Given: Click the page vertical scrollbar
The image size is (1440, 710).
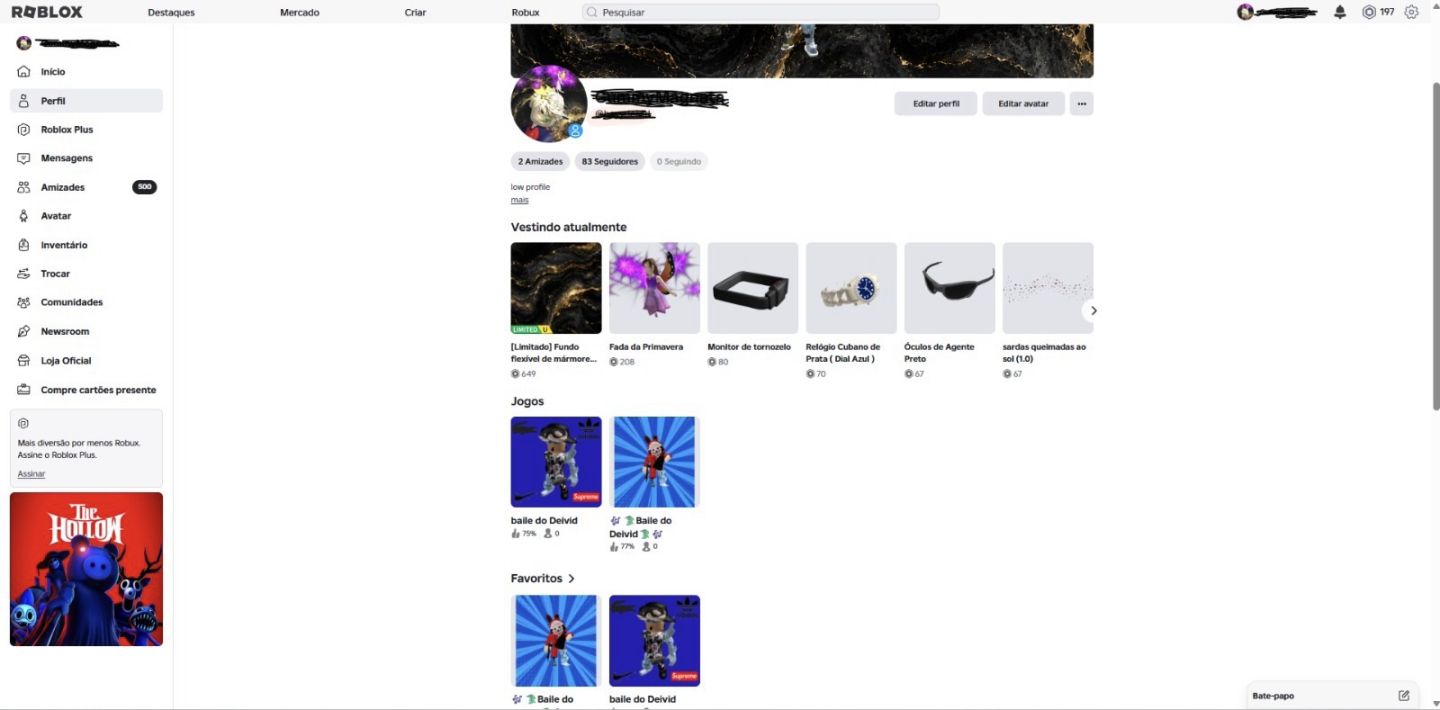Looking at the screenshot, I should (1436, 245).
